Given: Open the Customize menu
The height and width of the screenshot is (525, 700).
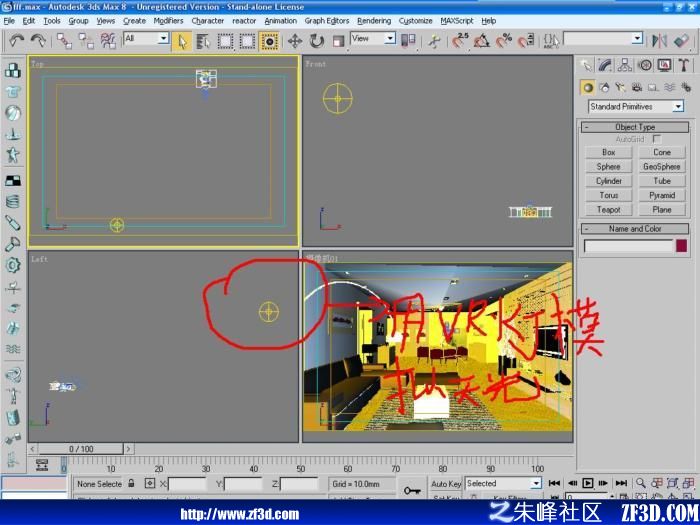Looking at the screenshot, I should click(x=416, y=21).
